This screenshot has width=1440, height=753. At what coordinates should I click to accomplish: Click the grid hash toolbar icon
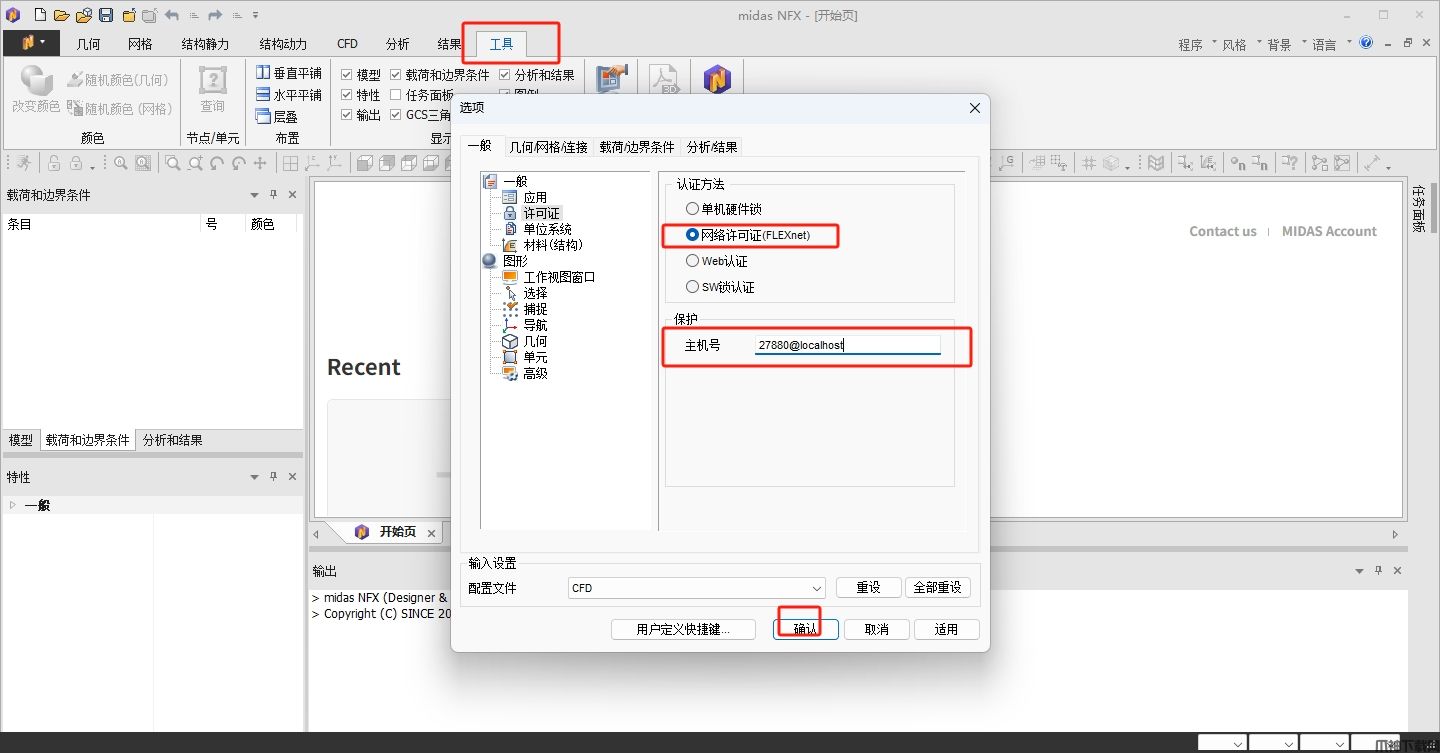coord(1089,163)
